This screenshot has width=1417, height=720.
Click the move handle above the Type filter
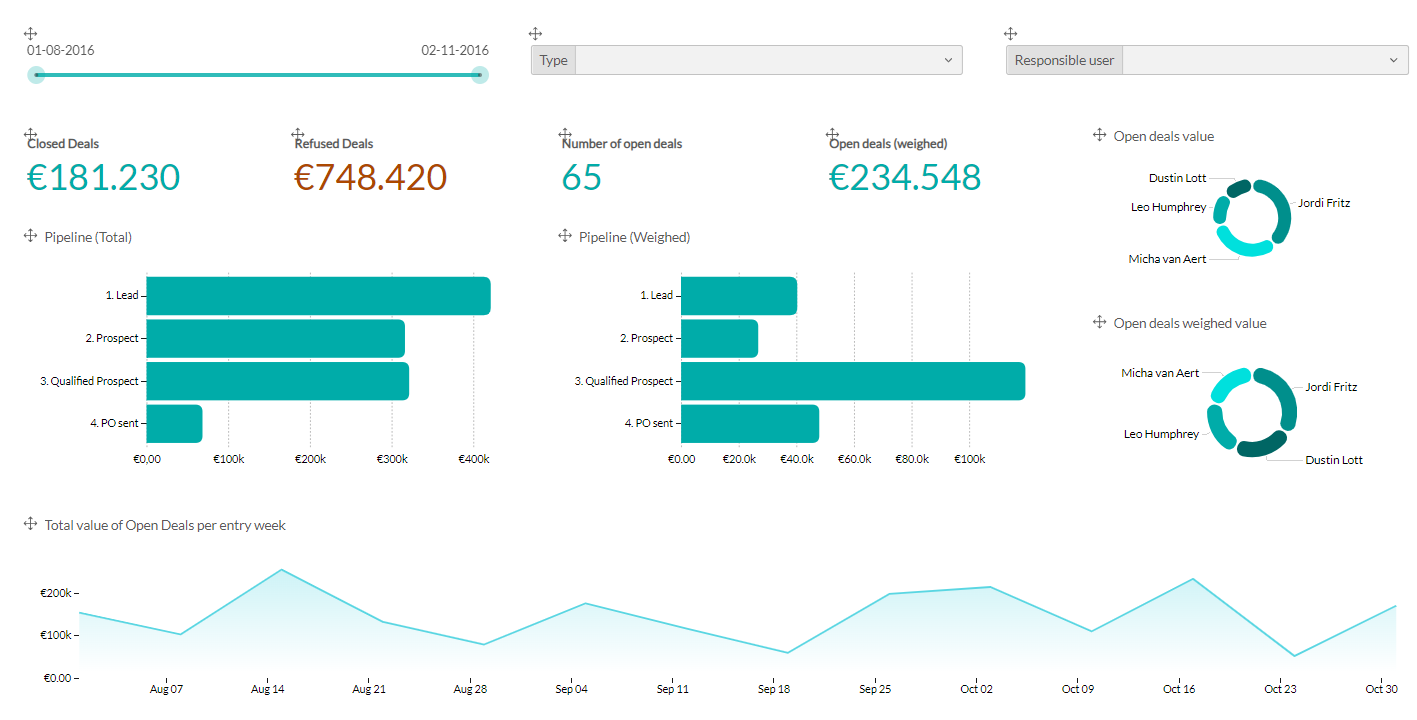coord(535,34)
